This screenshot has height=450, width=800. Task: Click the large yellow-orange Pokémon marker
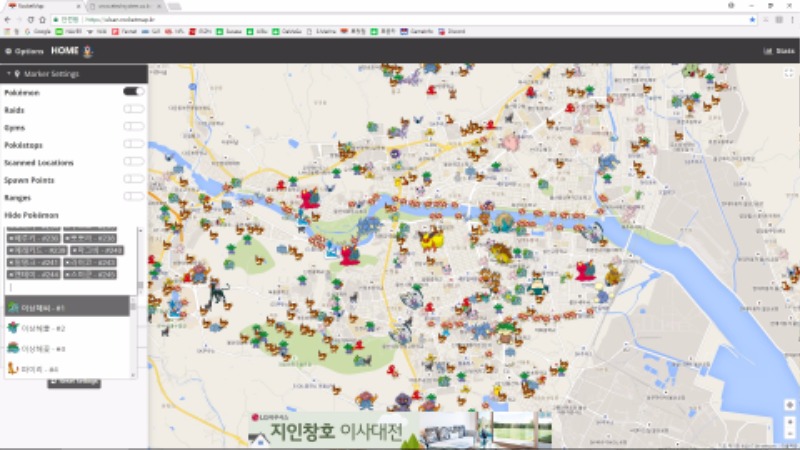[x=431, y=239]
